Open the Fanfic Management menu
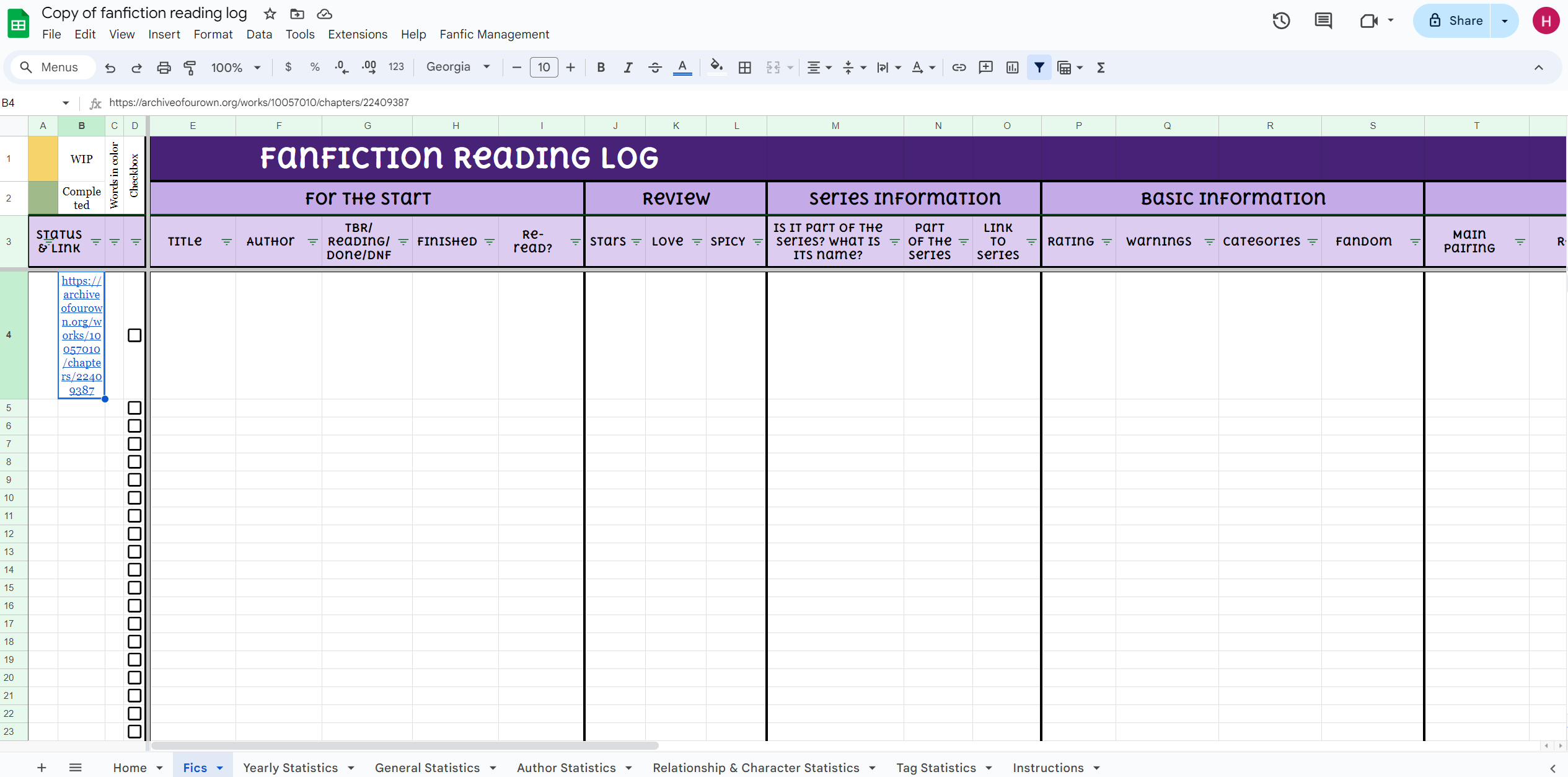 (x=495, y=35)
